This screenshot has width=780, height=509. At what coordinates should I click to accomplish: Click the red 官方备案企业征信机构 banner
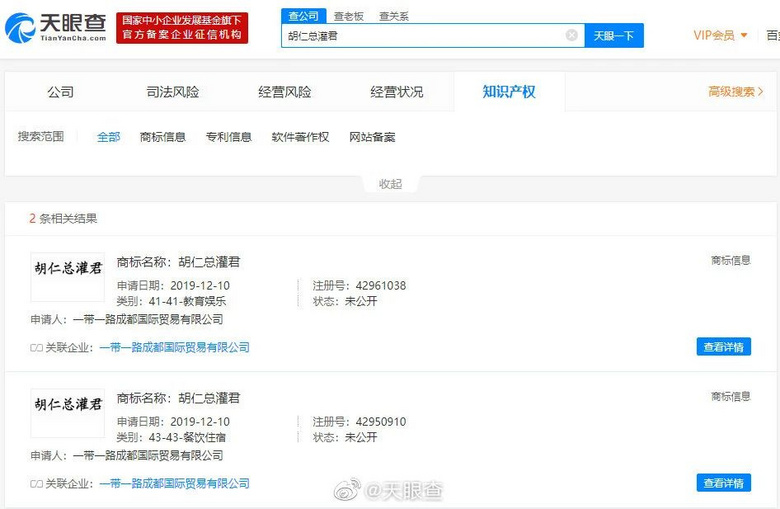[182, 28]
